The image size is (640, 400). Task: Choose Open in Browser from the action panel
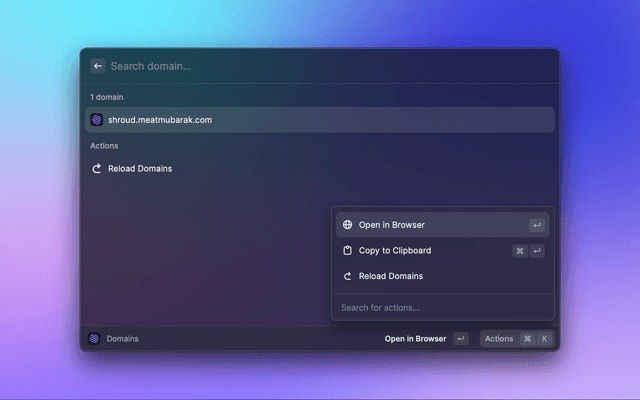pyautogui.click(x=392, y=225)
